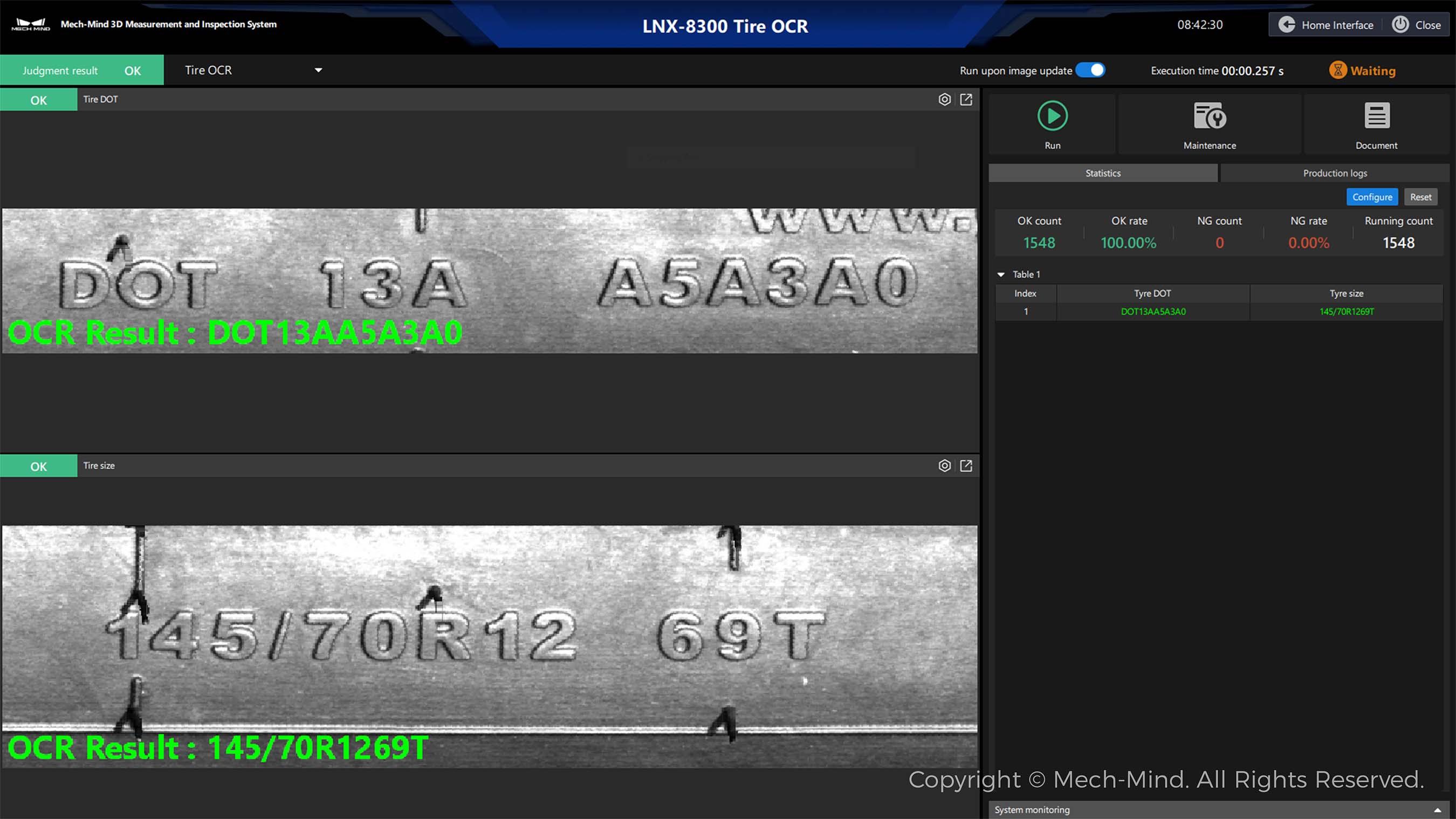Click Tire DOT panel settings target icon

pyautogui.click(x=944, y=100)
